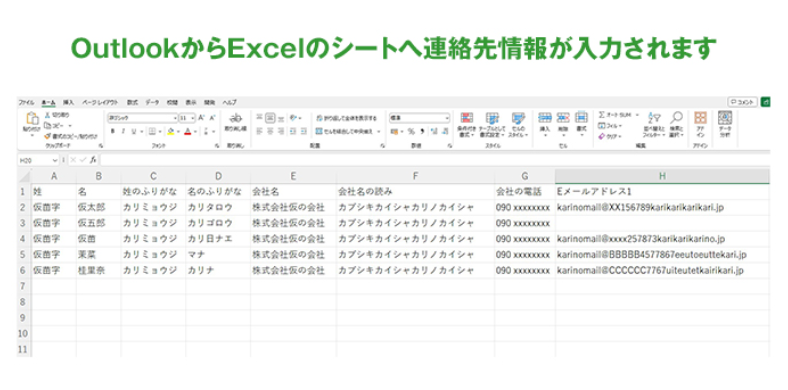The width and height of the screenshot is (788, 390).
Task: Align text to middle of cell
Action: pos(270,118)
